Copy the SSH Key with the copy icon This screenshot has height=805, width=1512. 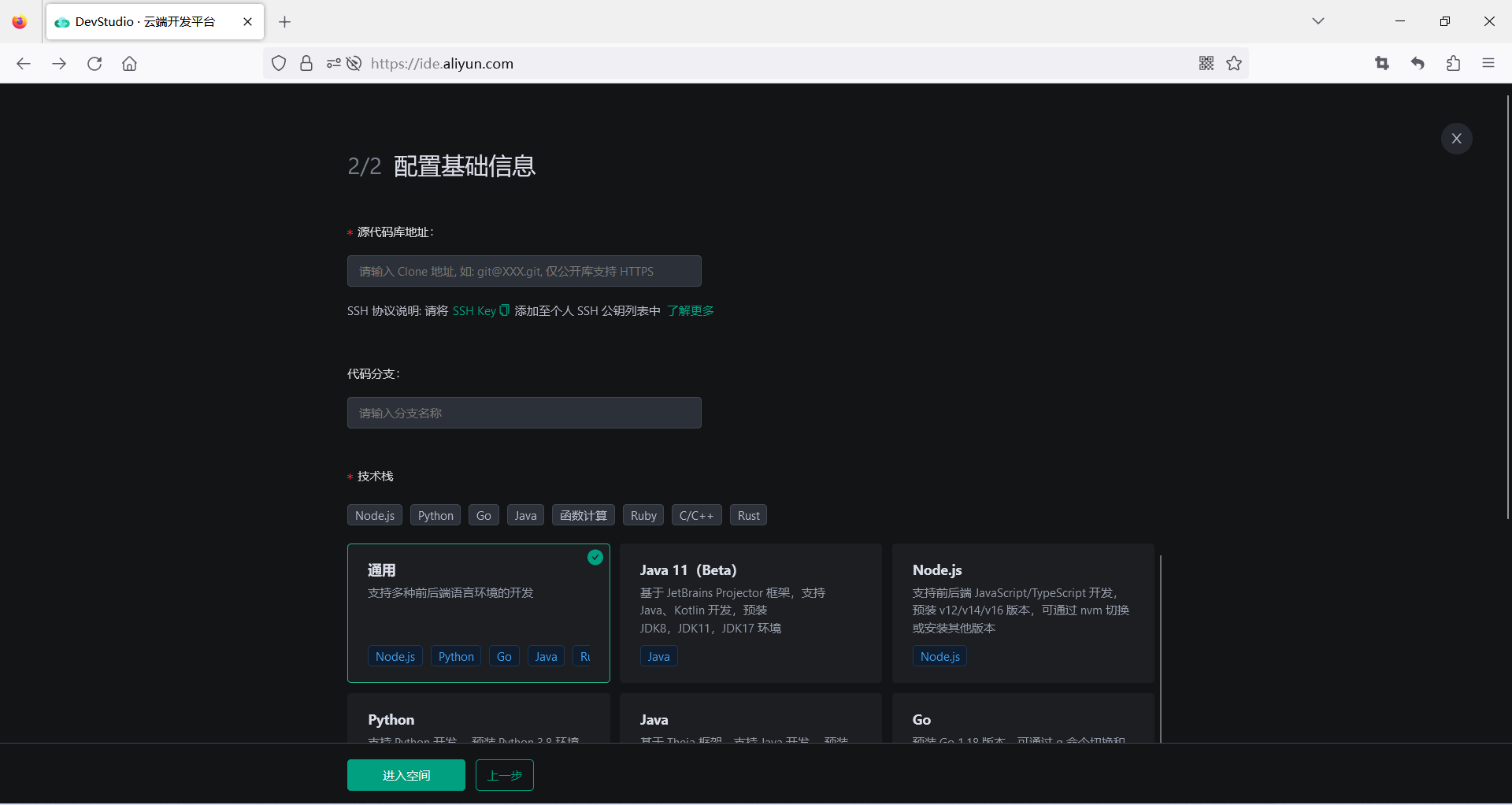505,310
